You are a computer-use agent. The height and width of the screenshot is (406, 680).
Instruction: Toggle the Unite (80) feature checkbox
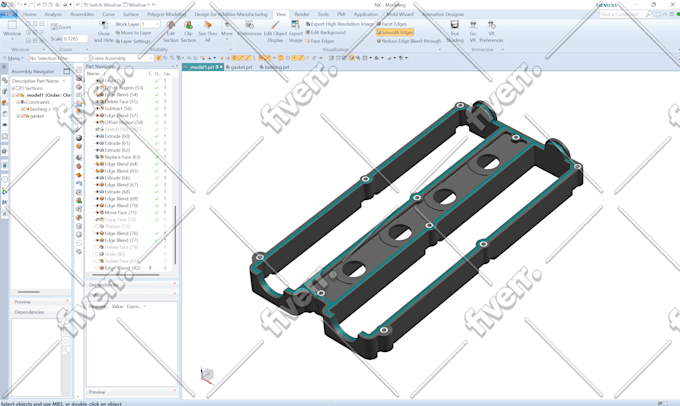coord(98,254)
